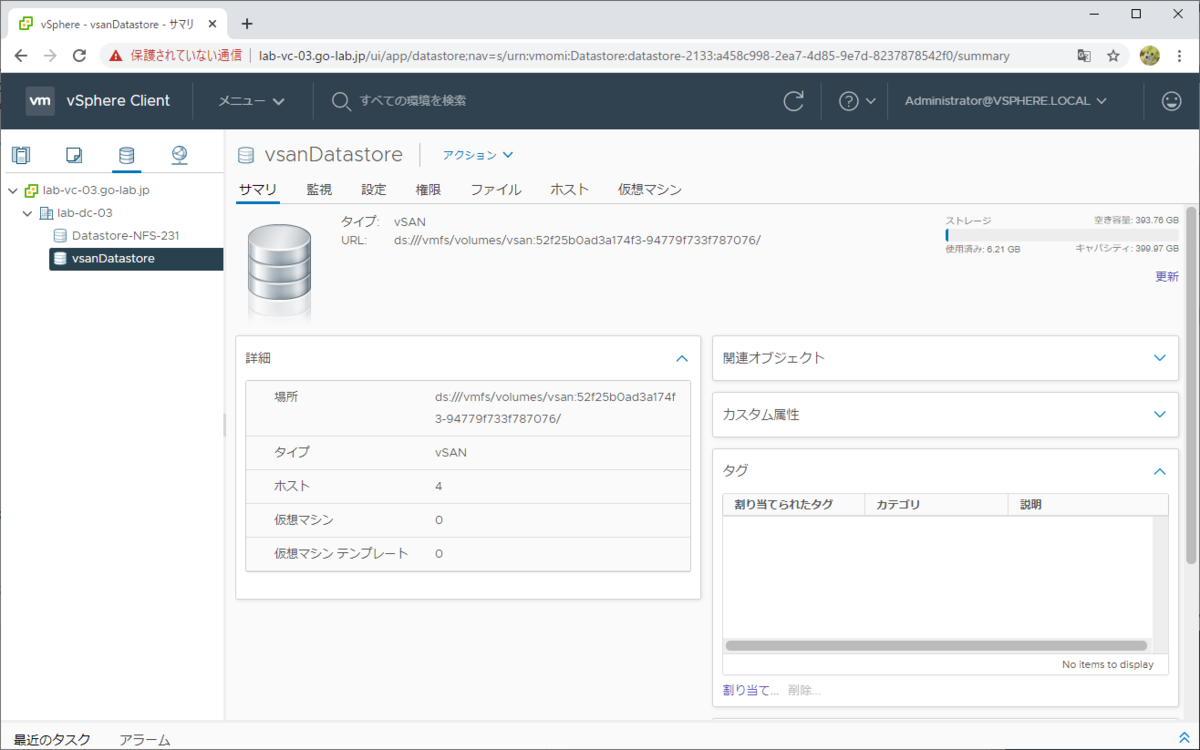Click the tag table horizontal scrollbar

click(935, 646)
